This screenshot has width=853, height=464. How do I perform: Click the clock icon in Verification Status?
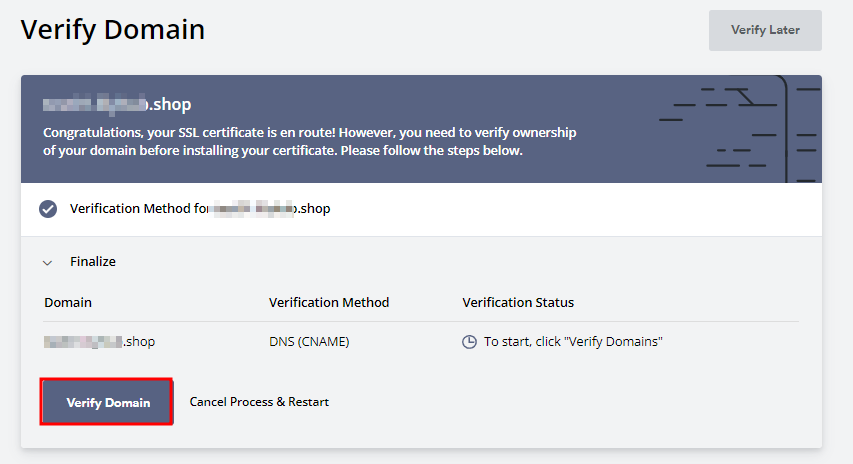(469, 342)
